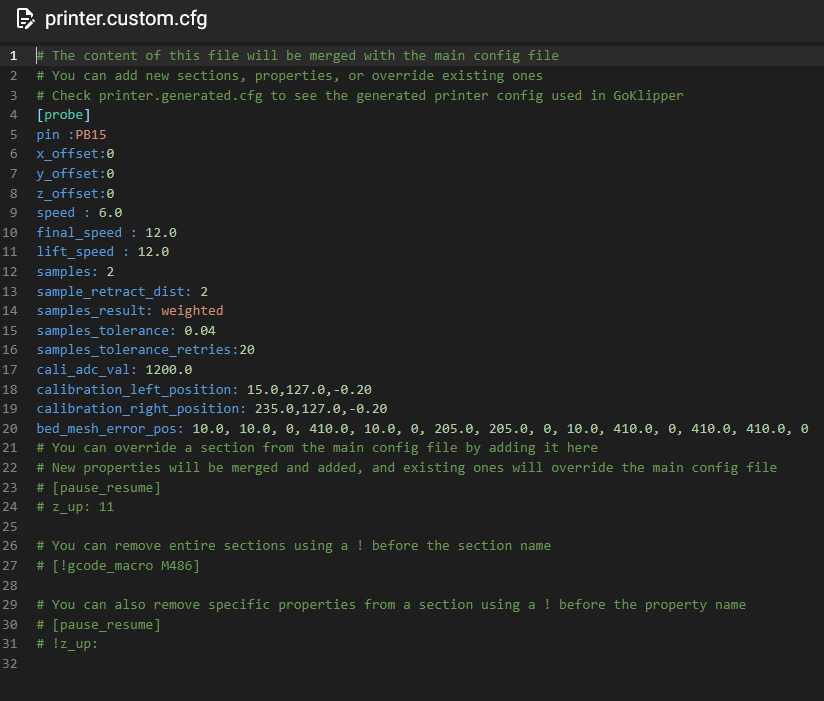Screen dimensions: 824x701
Task: Click the file edit icon beside printer.custom.cfg
Action: pos(25,19)
